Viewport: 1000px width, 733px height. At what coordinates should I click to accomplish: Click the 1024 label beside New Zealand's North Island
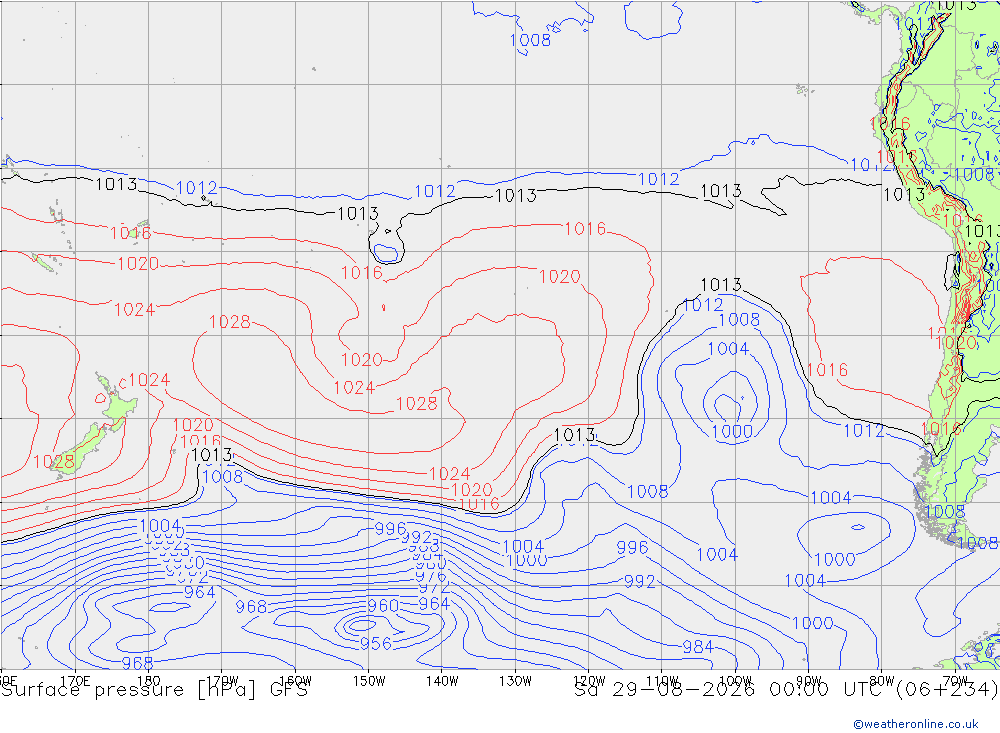point(149,380)
